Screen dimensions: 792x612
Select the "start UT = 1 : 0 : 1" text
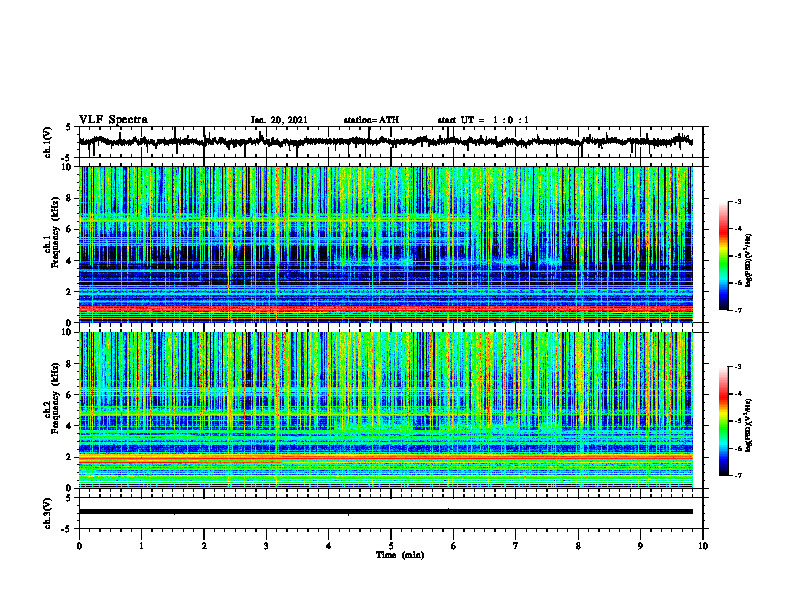coord(483,120)
